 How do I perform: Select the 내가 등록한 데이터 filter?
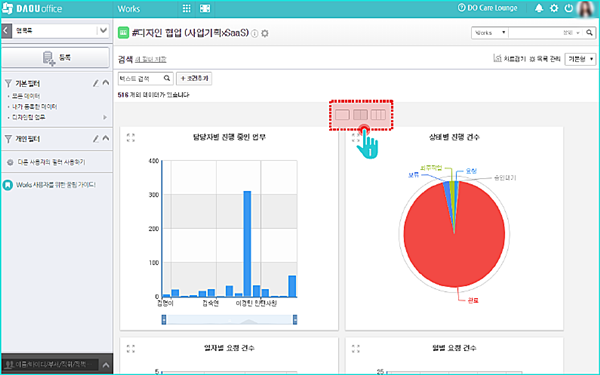pos(34,107)
